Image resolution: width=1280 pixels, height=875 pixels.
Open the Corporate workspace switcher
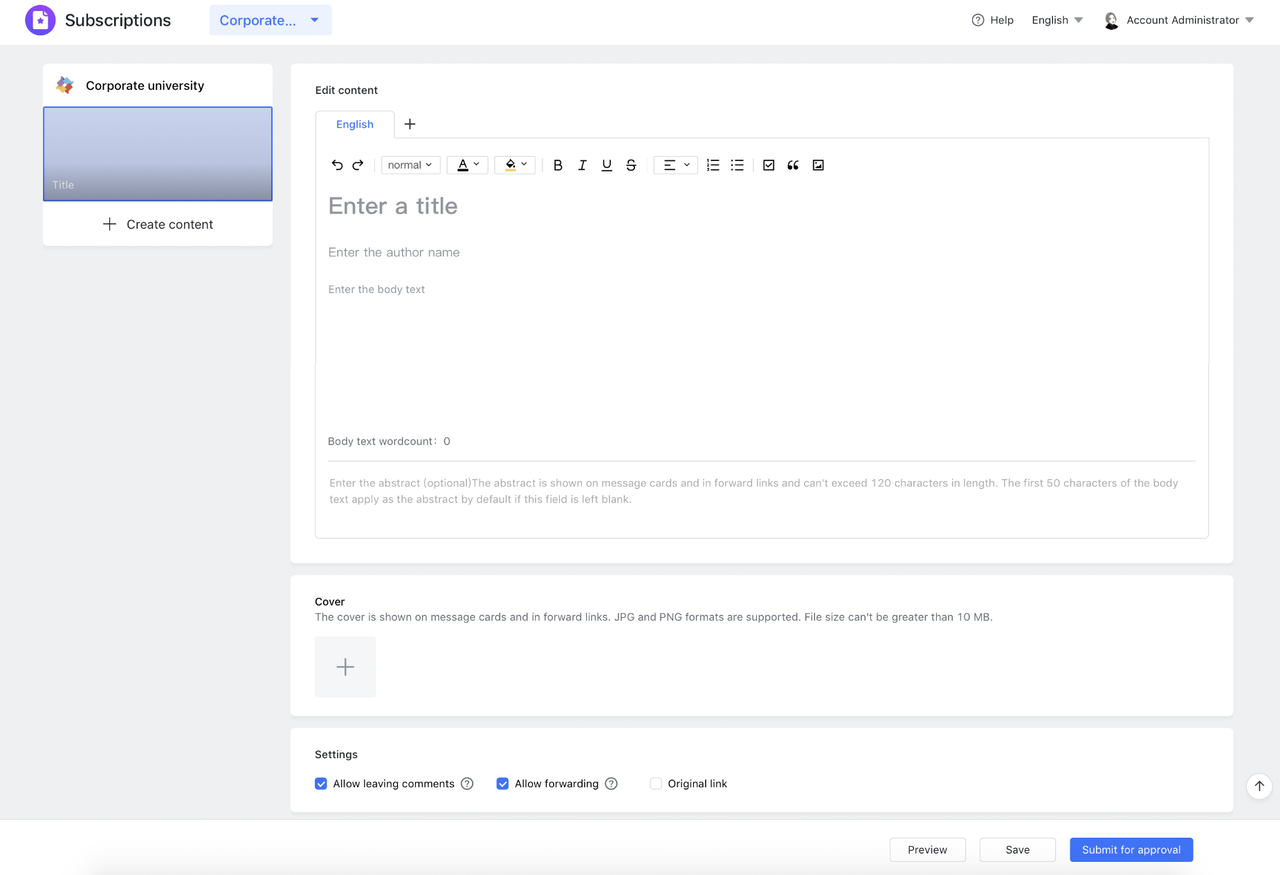[270, 19]
